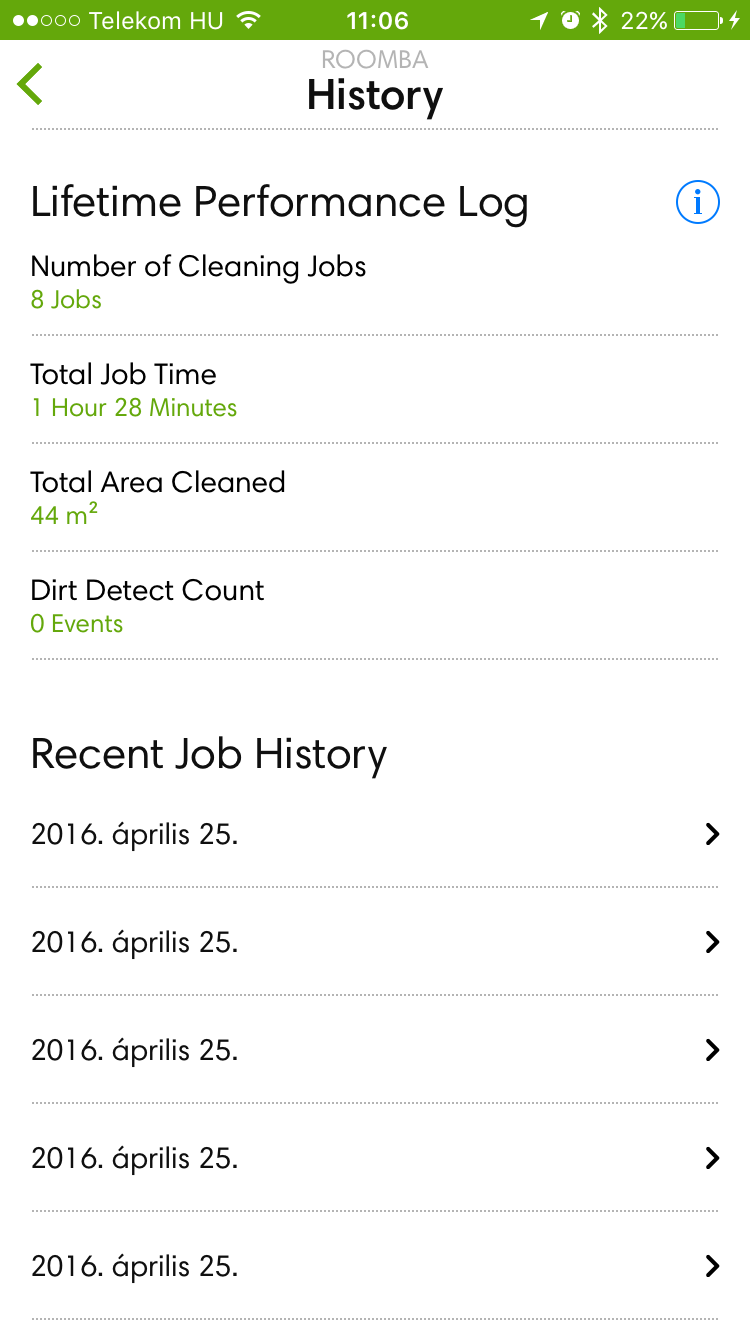Tap the Wi-Fi icon in status bar

(250, 20)
